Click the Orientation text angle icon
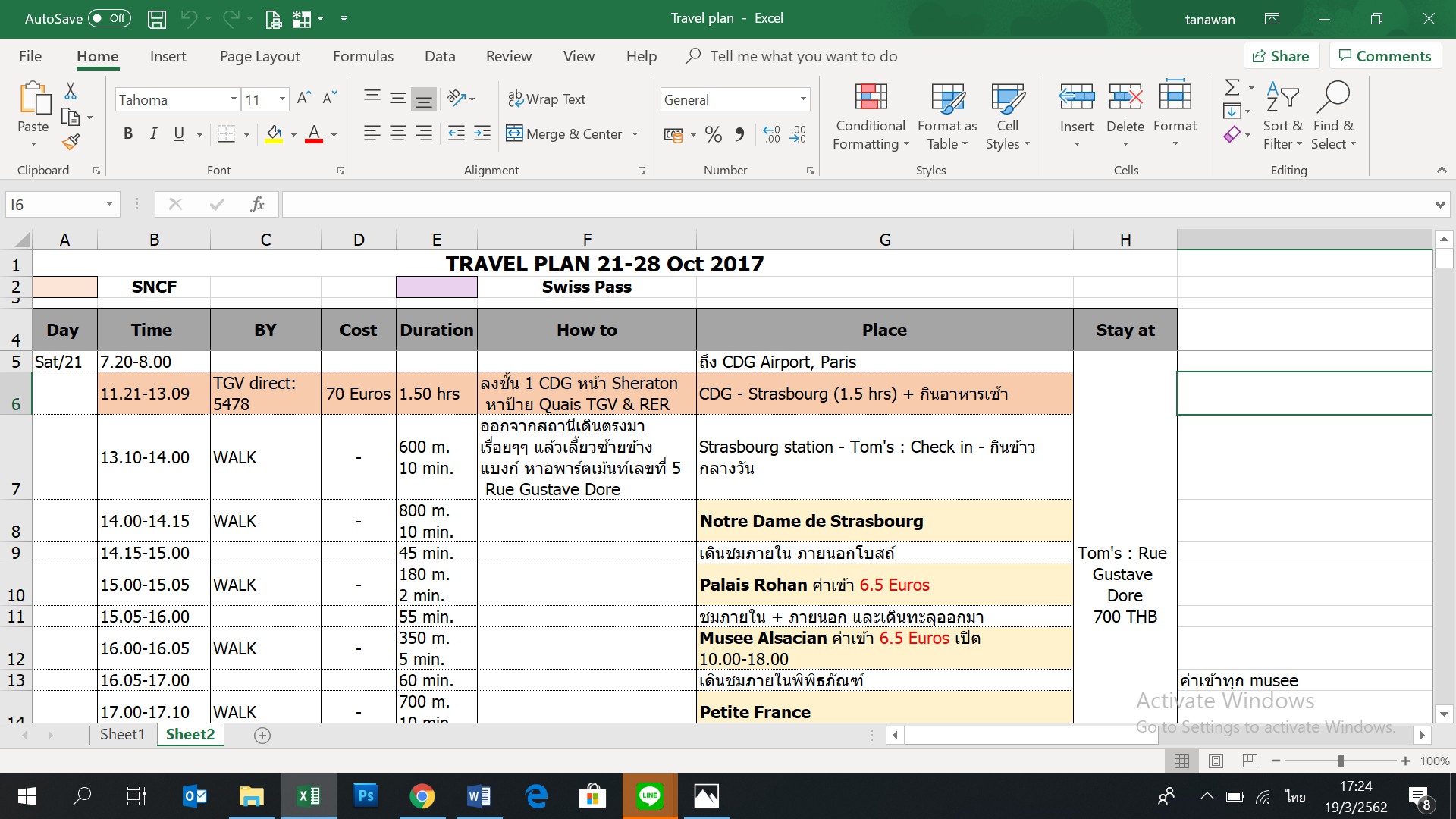 457,98
